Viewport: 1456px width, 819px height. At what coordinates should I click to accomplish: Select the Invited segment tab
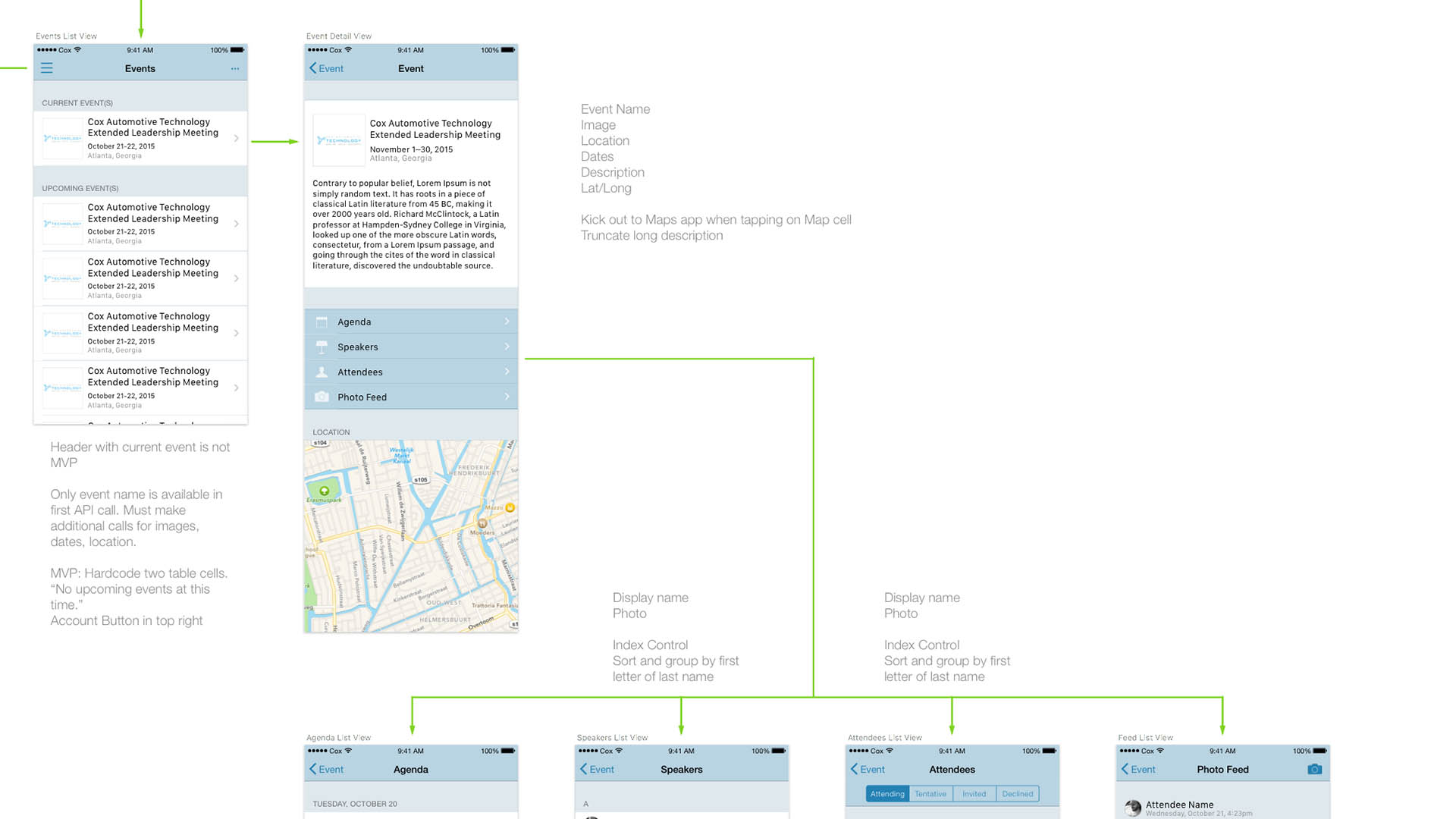click(x=974, y=794)
